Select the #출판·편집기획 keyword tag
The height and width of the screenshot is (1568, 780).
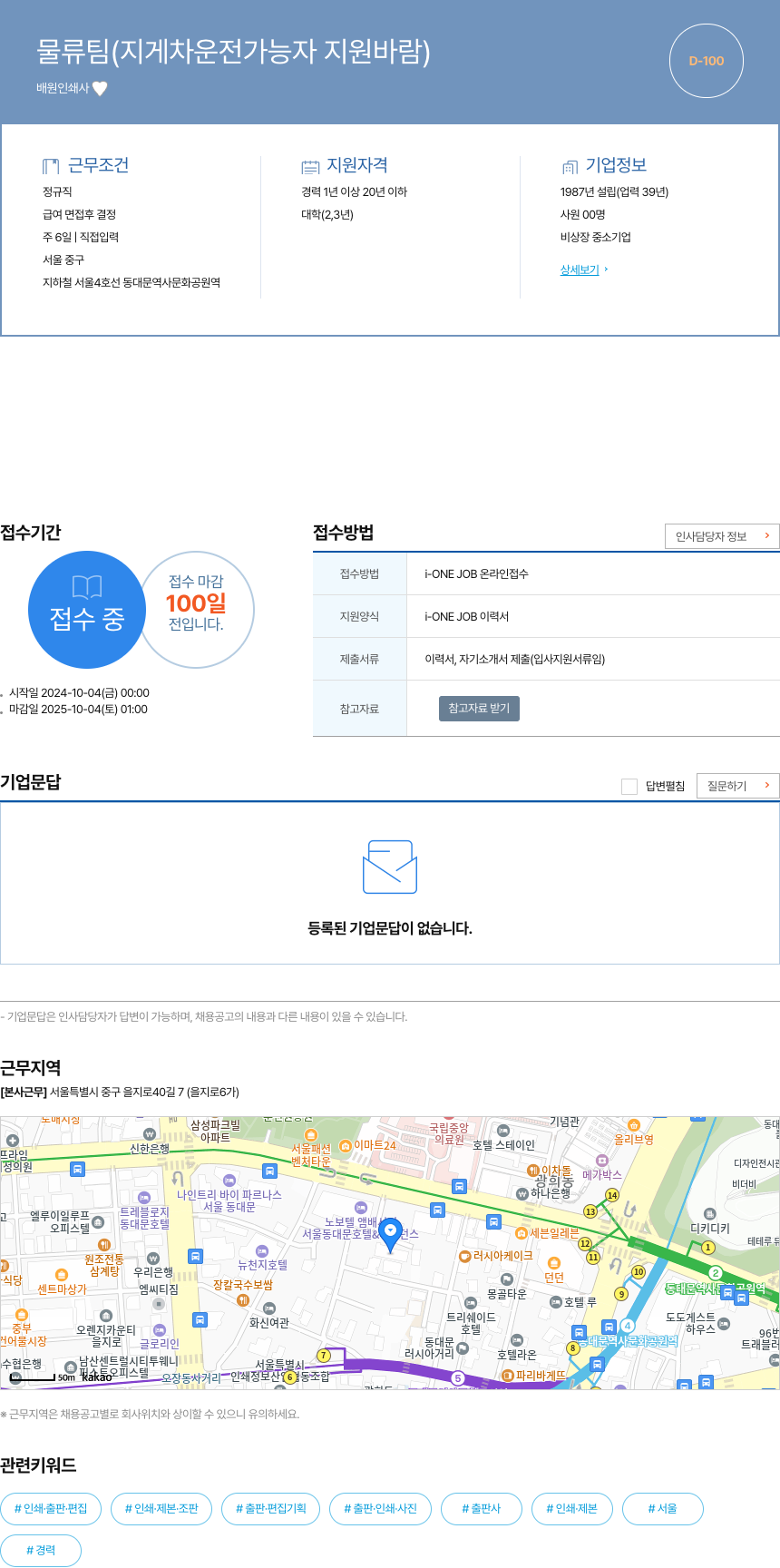pyautogui.click(x=271, y=1509)
